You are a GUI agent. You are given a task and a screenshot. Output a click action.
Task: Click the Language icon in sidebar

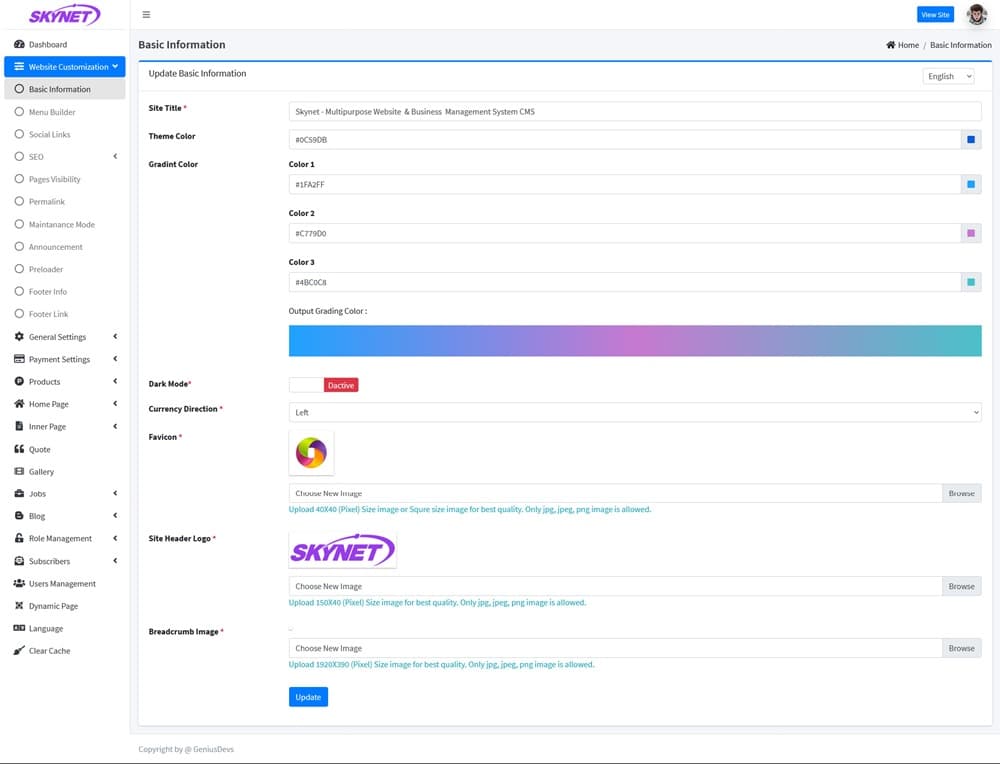click(x=19, y=628)
